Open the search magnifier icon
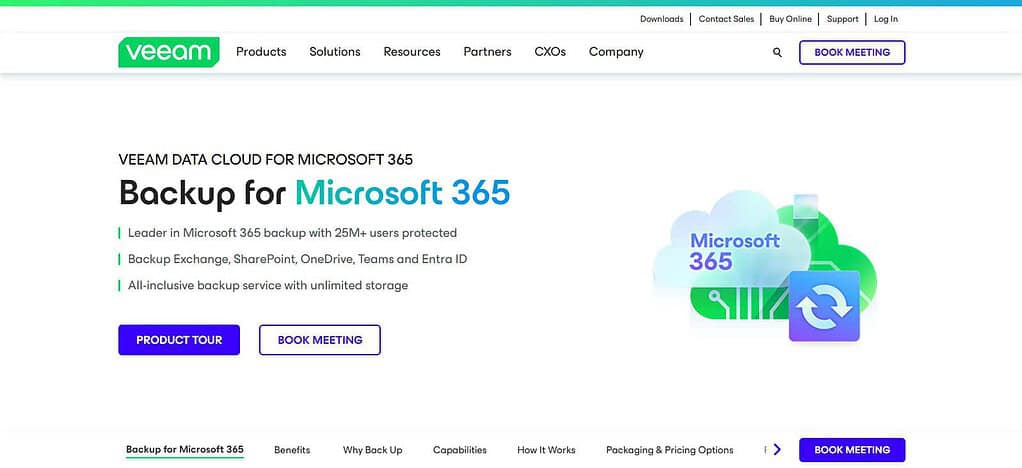The image size is (1022, 468). point(777,53)
